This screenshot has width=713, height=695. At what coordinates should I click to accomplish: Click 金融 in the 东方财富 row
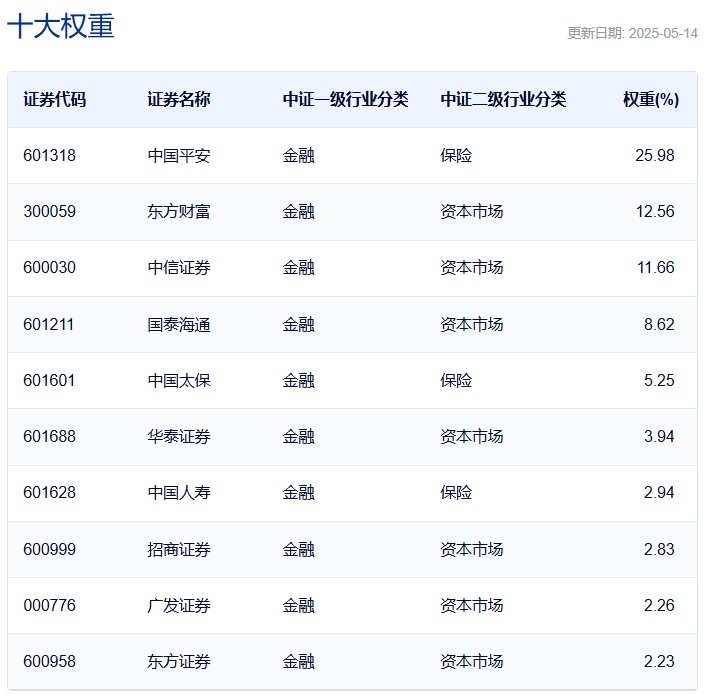pyautogui.click(x=298, y=212)
